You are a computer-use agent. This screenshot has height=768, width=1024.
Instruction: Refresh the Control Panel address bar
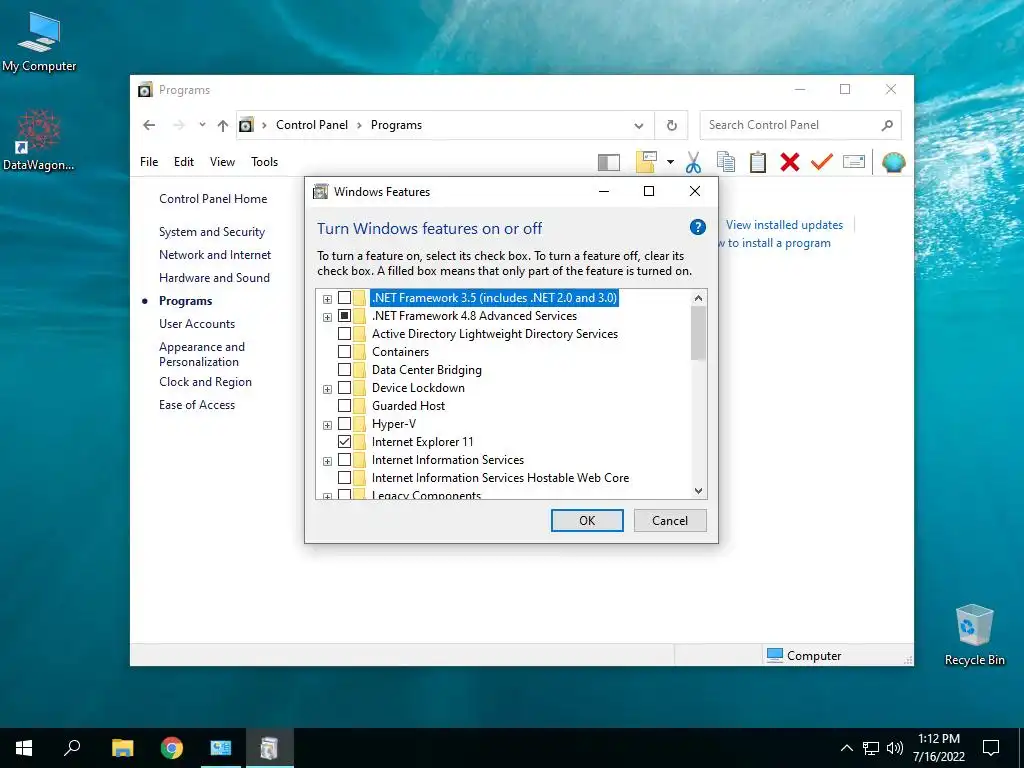click(x=671, y=125)
